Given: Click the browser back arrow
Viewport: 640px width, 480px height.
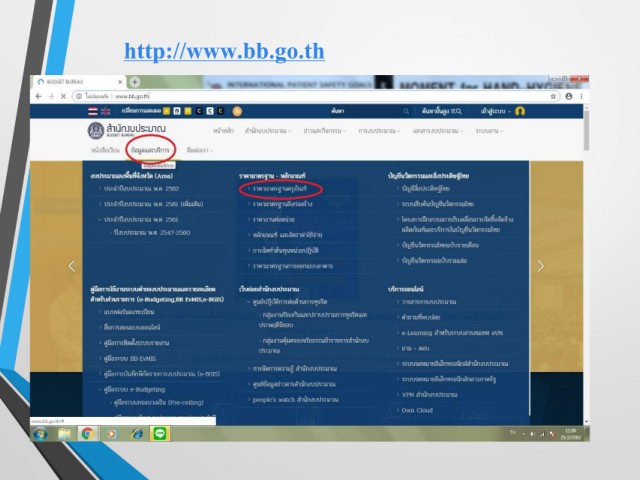Looking at the screenshot, I should pyautogui.click(x=40, y=95).
